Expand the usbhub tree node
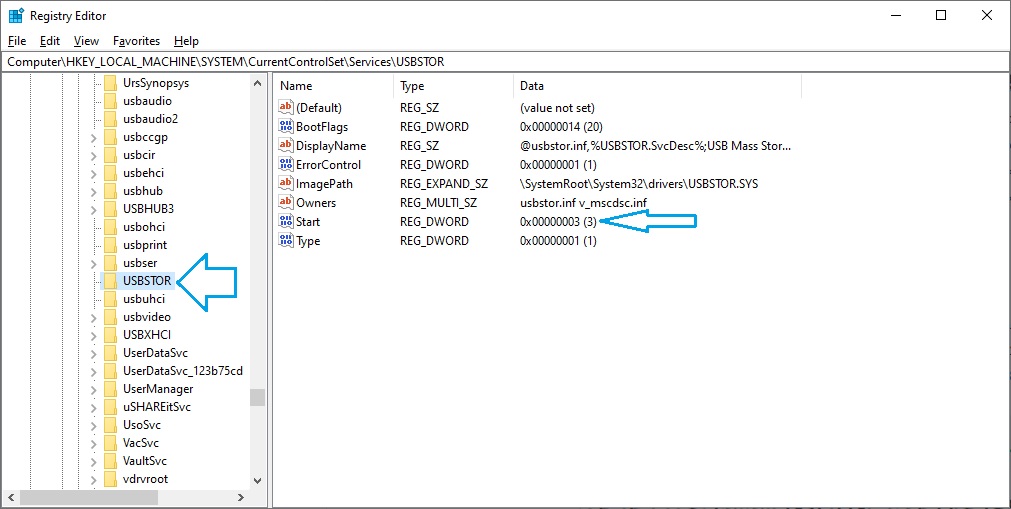Screen dimensions: 1011x509 tap(93, 192)
